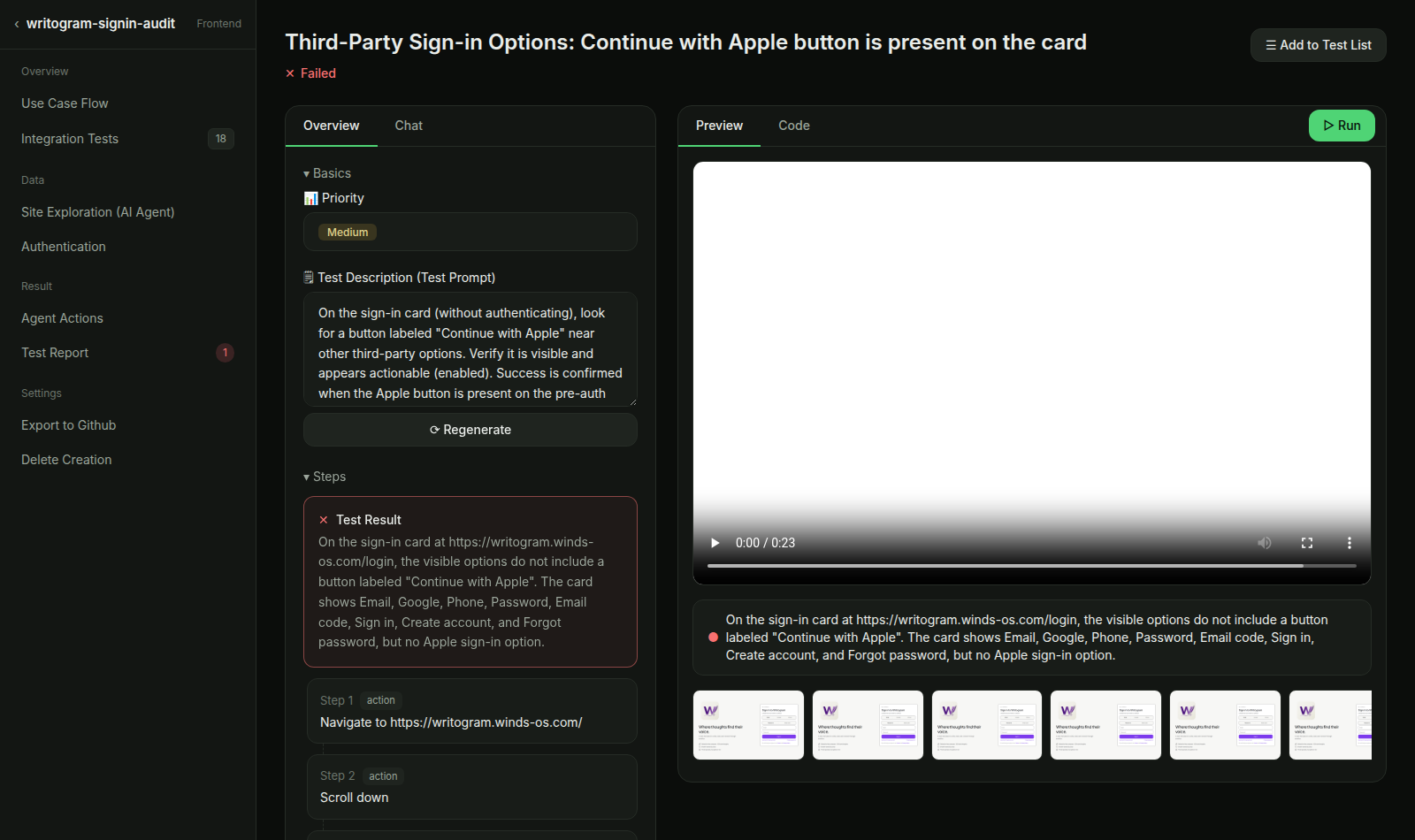1415x840 pixels.
Task: Switch to the Chat tab
Action: 409,126
